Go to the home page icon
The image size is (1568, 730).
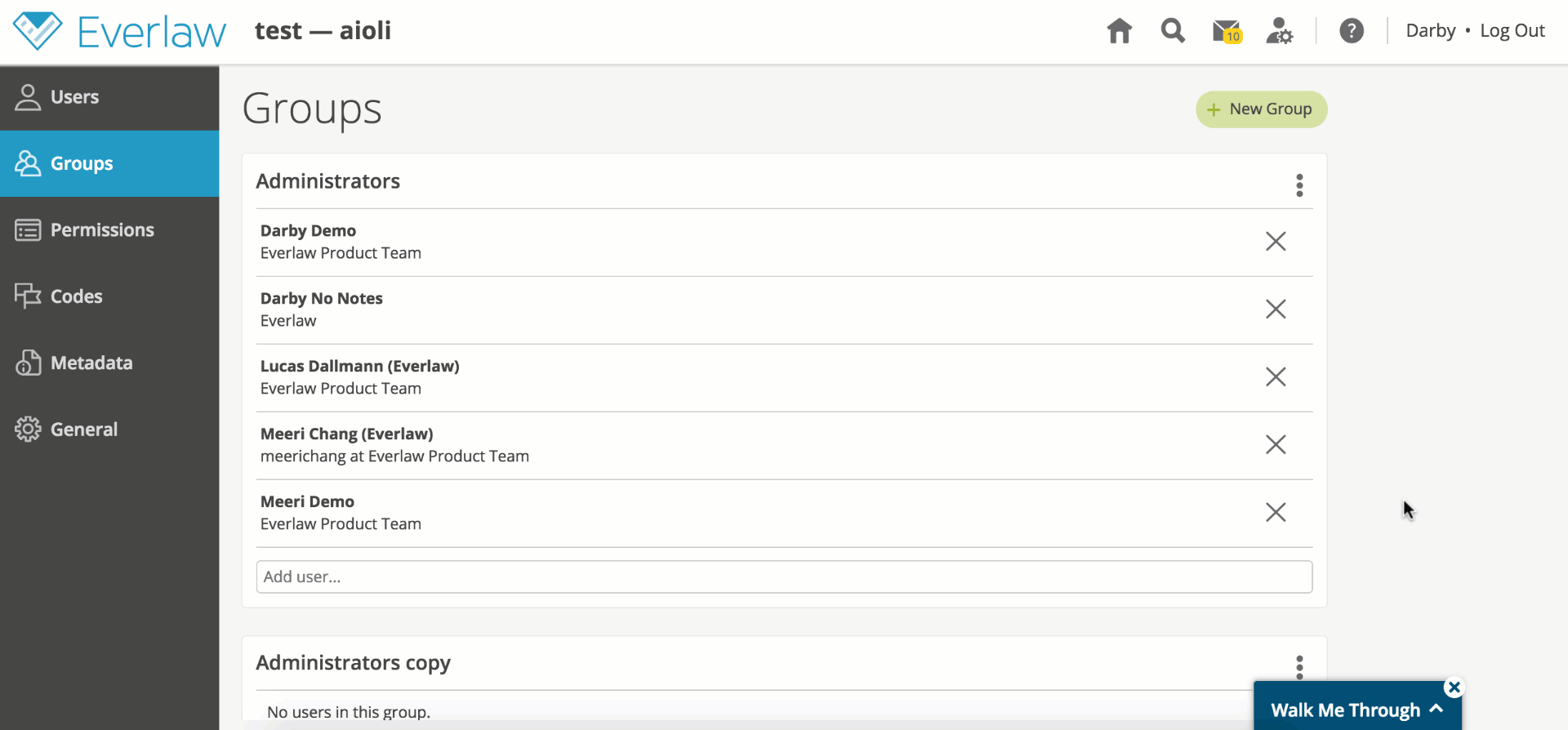(x=1119, y=31)
